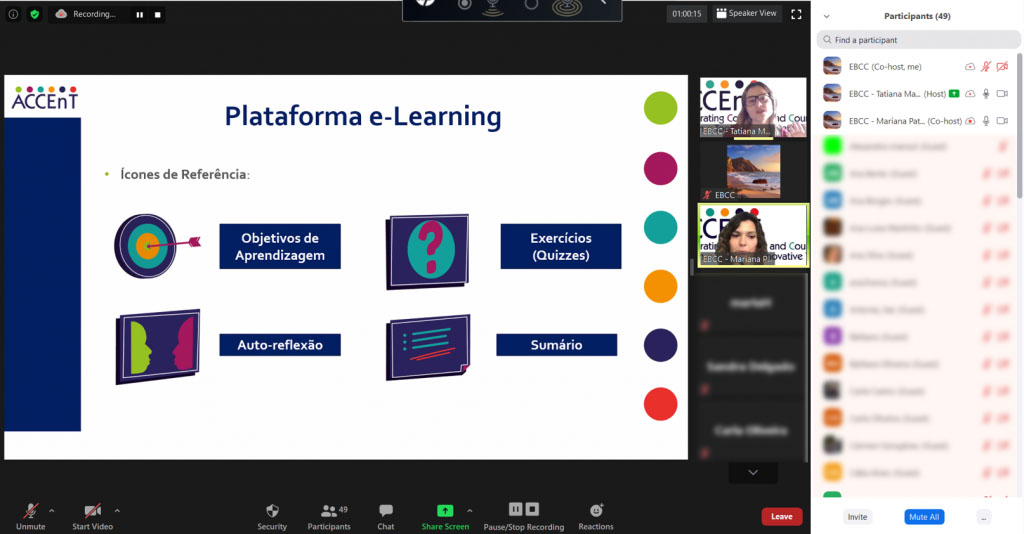Leave the meeting
The height and width of the screenshot is (534, 1024).
[x=781, y=516]
